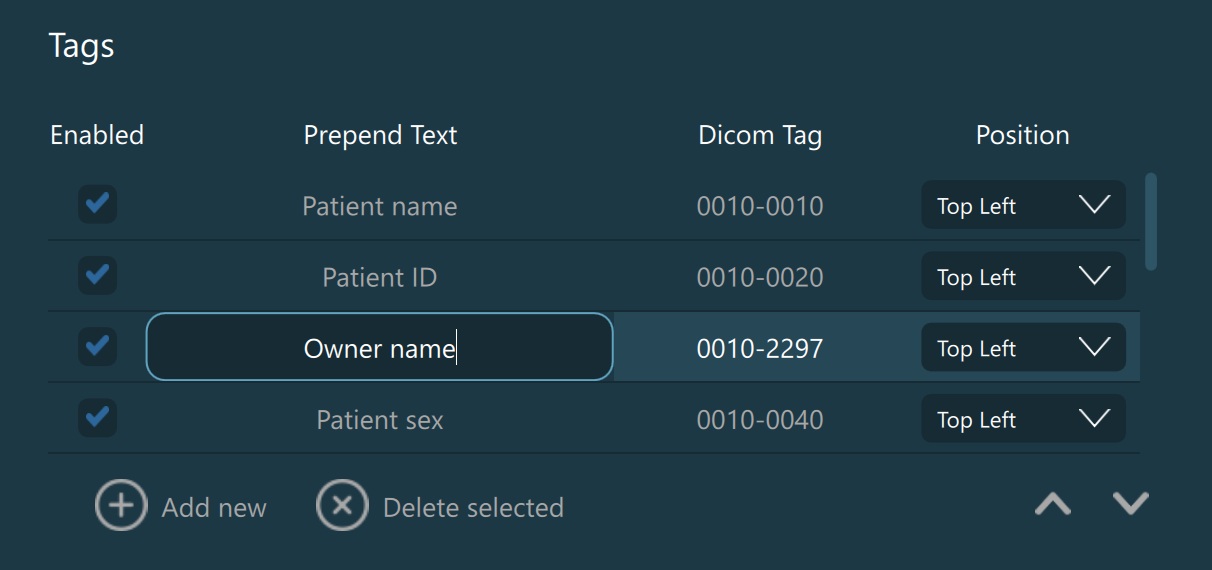Select the Patient name prepend text
The height and width of the screenshot is (570, 1212).
click(379, 207)
